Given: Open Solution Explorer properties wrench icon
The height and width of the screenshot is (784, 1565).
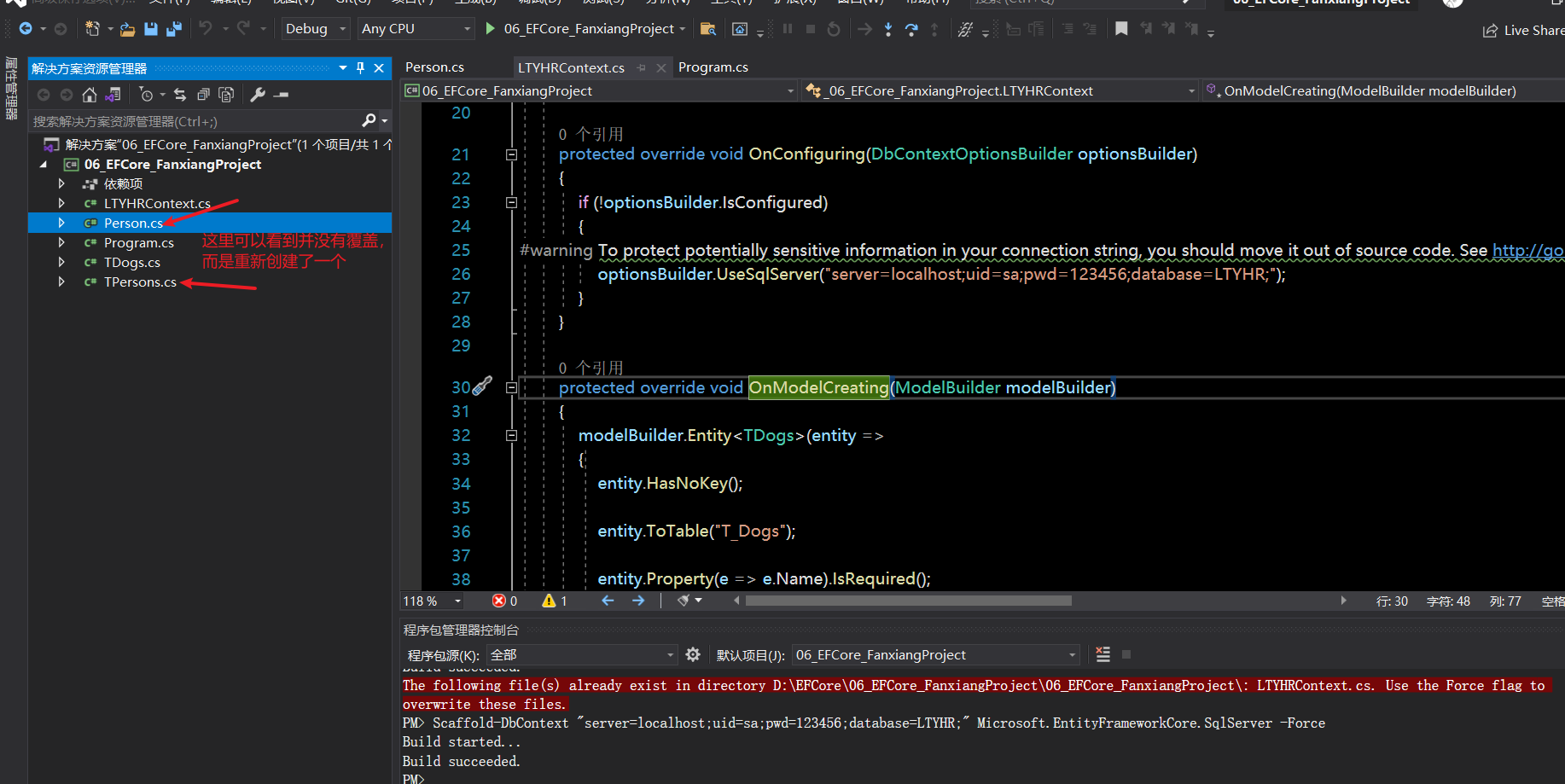Looking at the screenshot, I should pos(258,95).
